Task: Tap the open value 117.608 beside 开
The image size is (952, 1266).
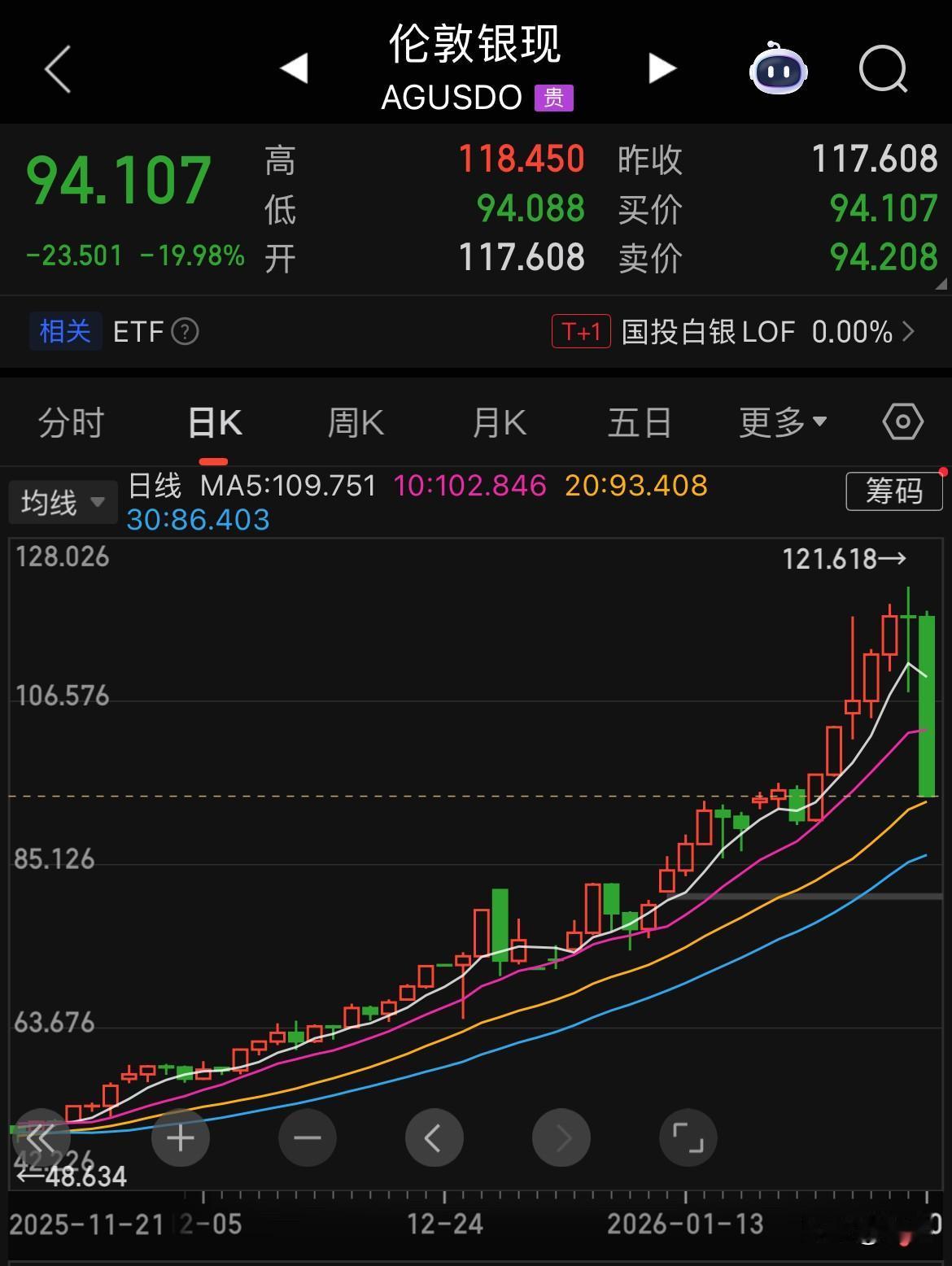Action: point(522,257)
